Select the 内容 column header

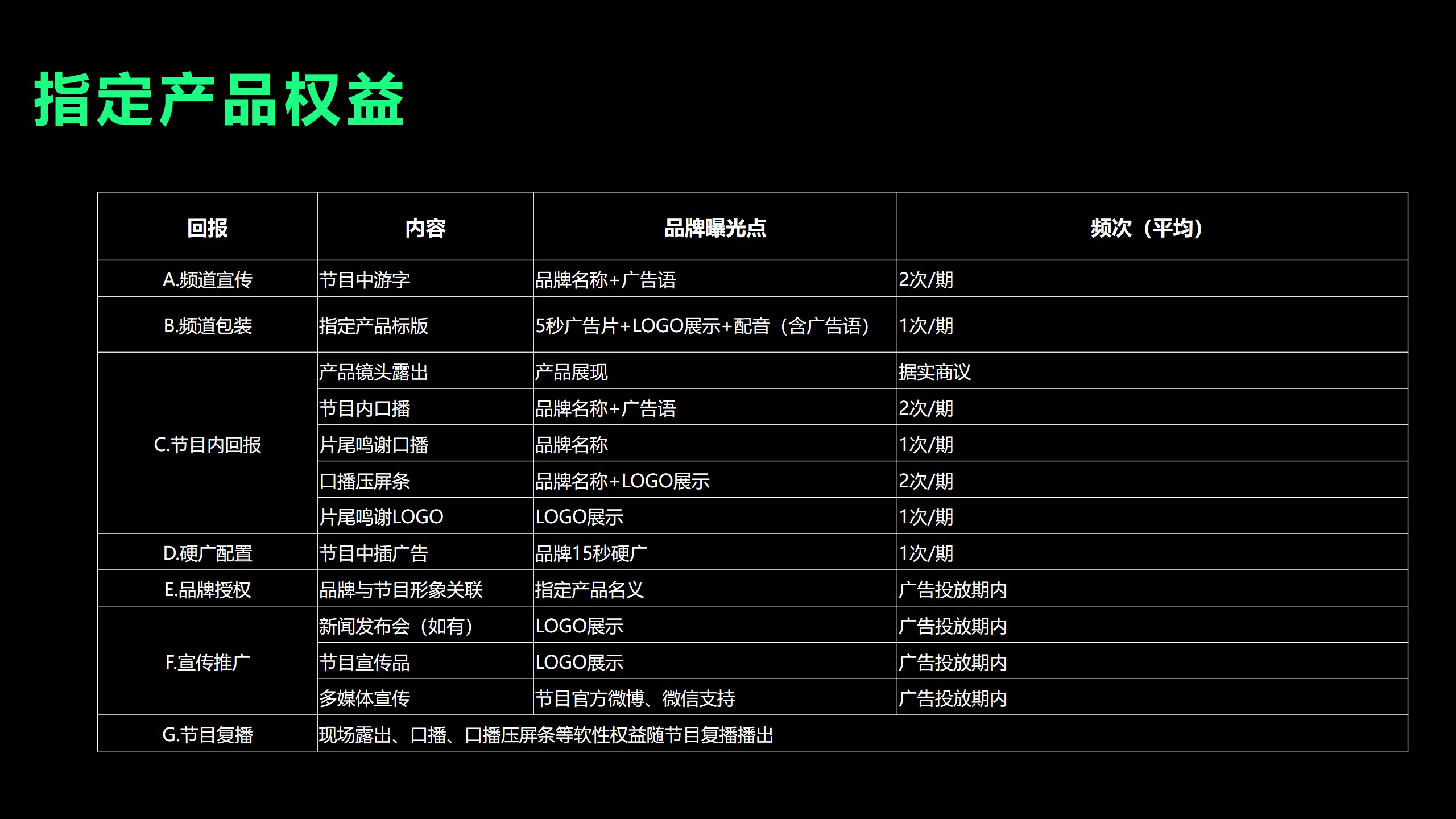point(425,226)
